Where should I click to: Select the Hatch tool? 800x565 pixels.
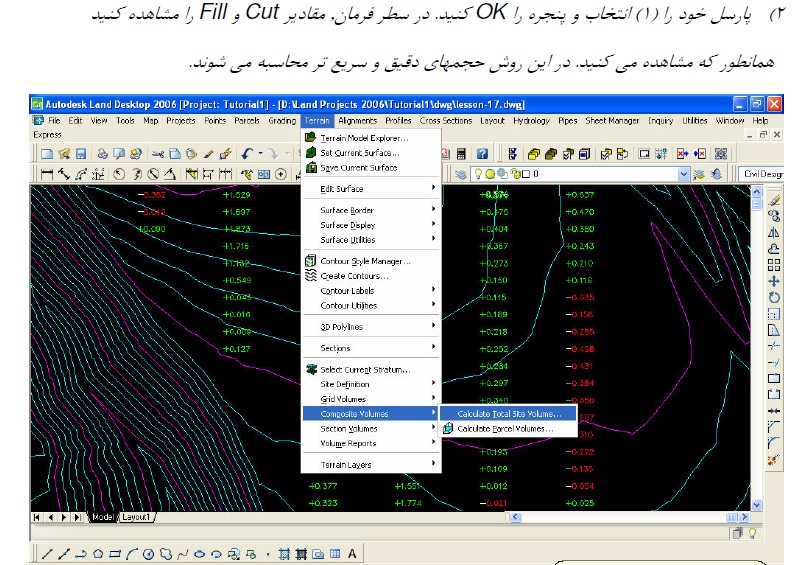point(284,554)
